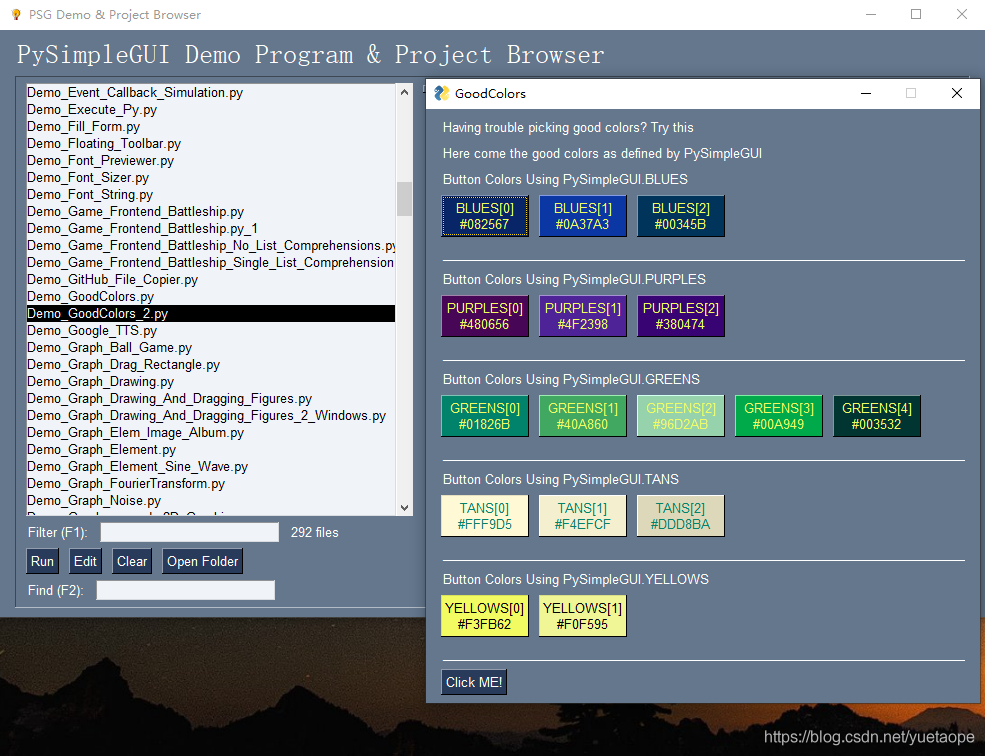Viewport: 985px width, 756px height.
Task: Close the GoodColors window
Action: (x=957, y=93)
